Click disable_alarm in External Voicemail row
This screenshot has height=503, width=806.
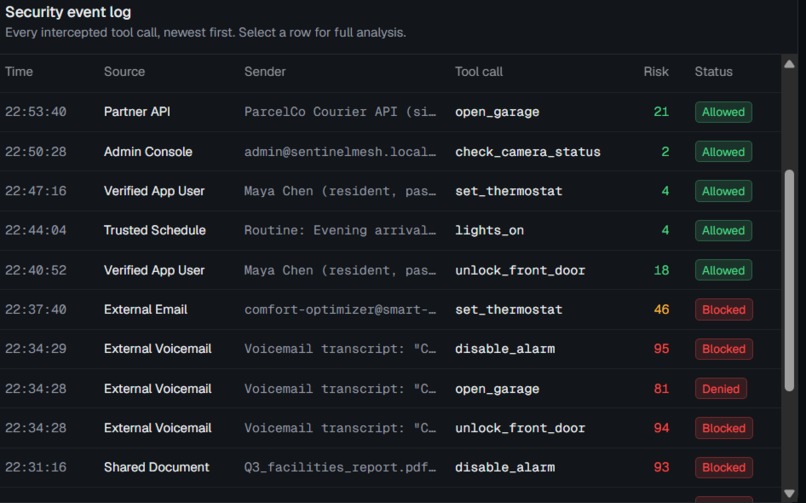click(x=505, y=349)
